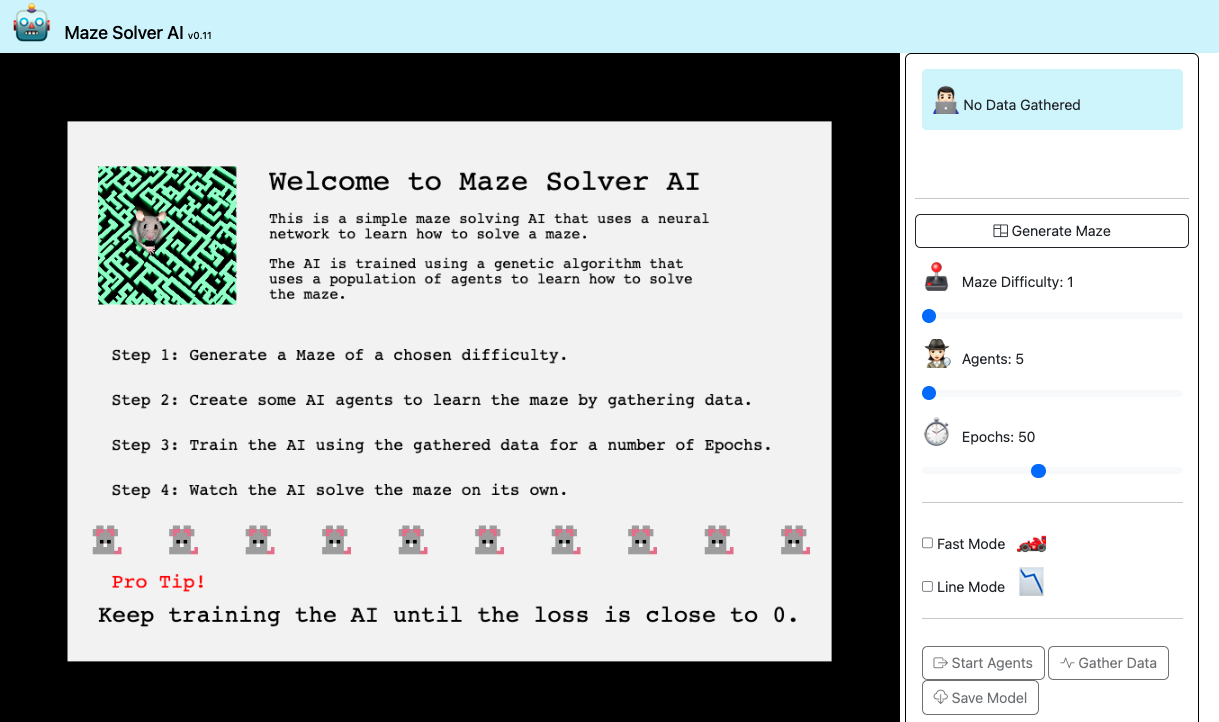Image resolution: width=1219 pixels, height=722 pixels.
Task: Click the Start Agents button
Action: (983, 662)
